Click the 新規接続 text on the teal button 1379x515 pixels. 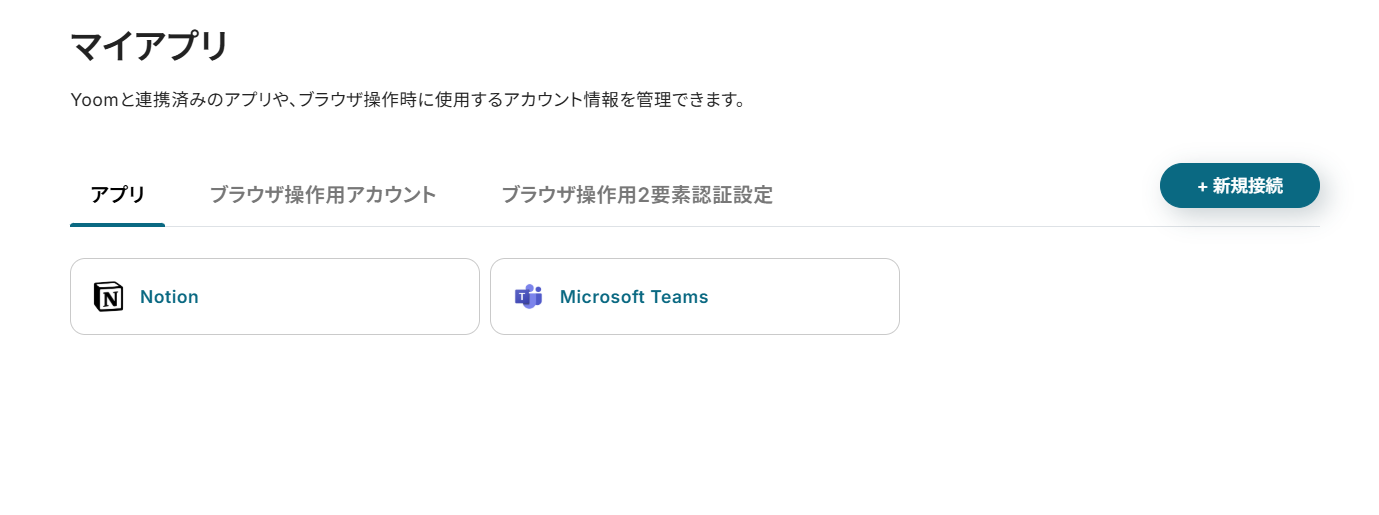point(1247,186)
